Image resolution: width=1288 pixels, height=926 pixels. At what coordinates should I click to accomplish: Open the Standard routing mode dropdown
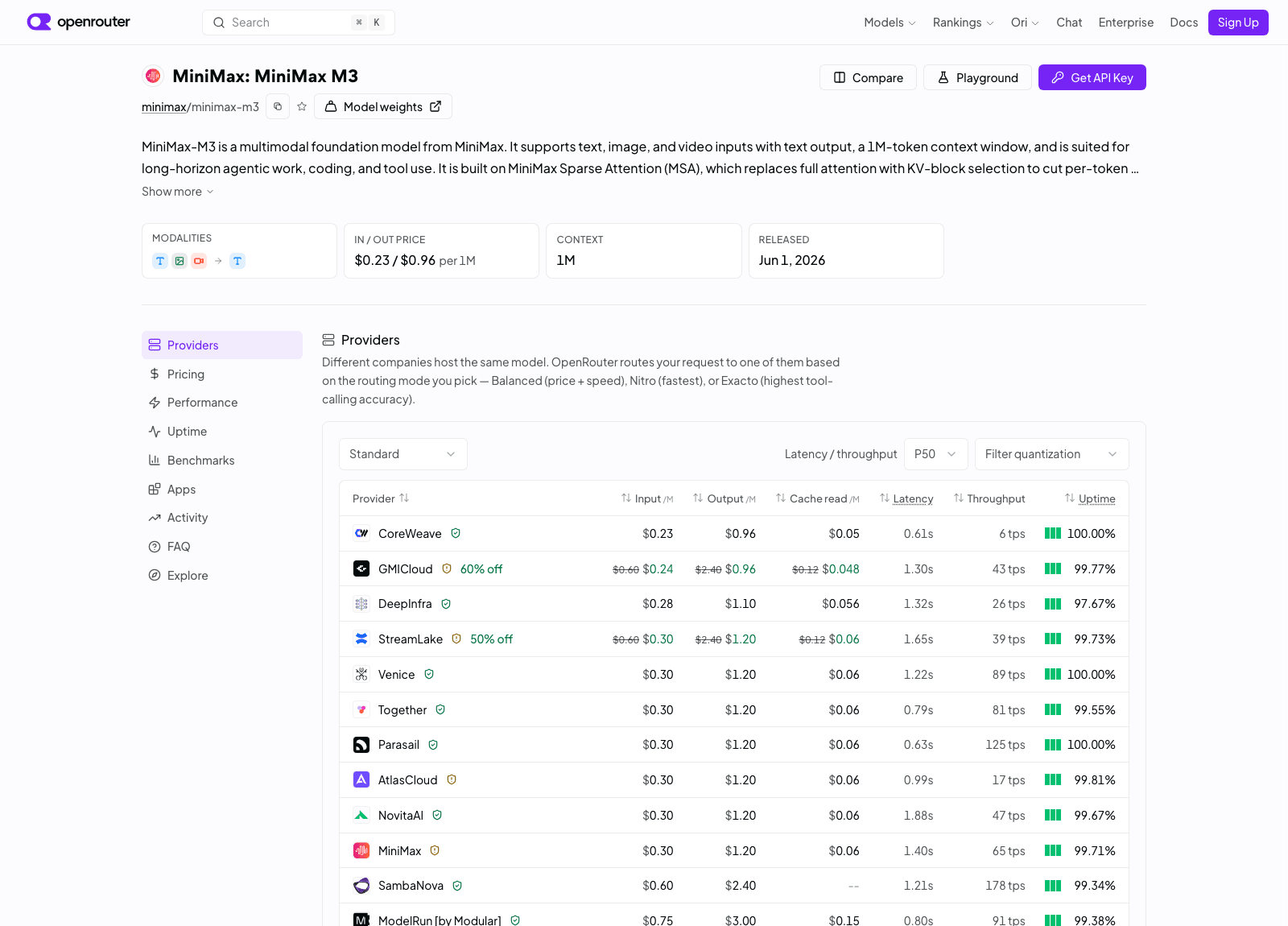click(x=402, y=454)
